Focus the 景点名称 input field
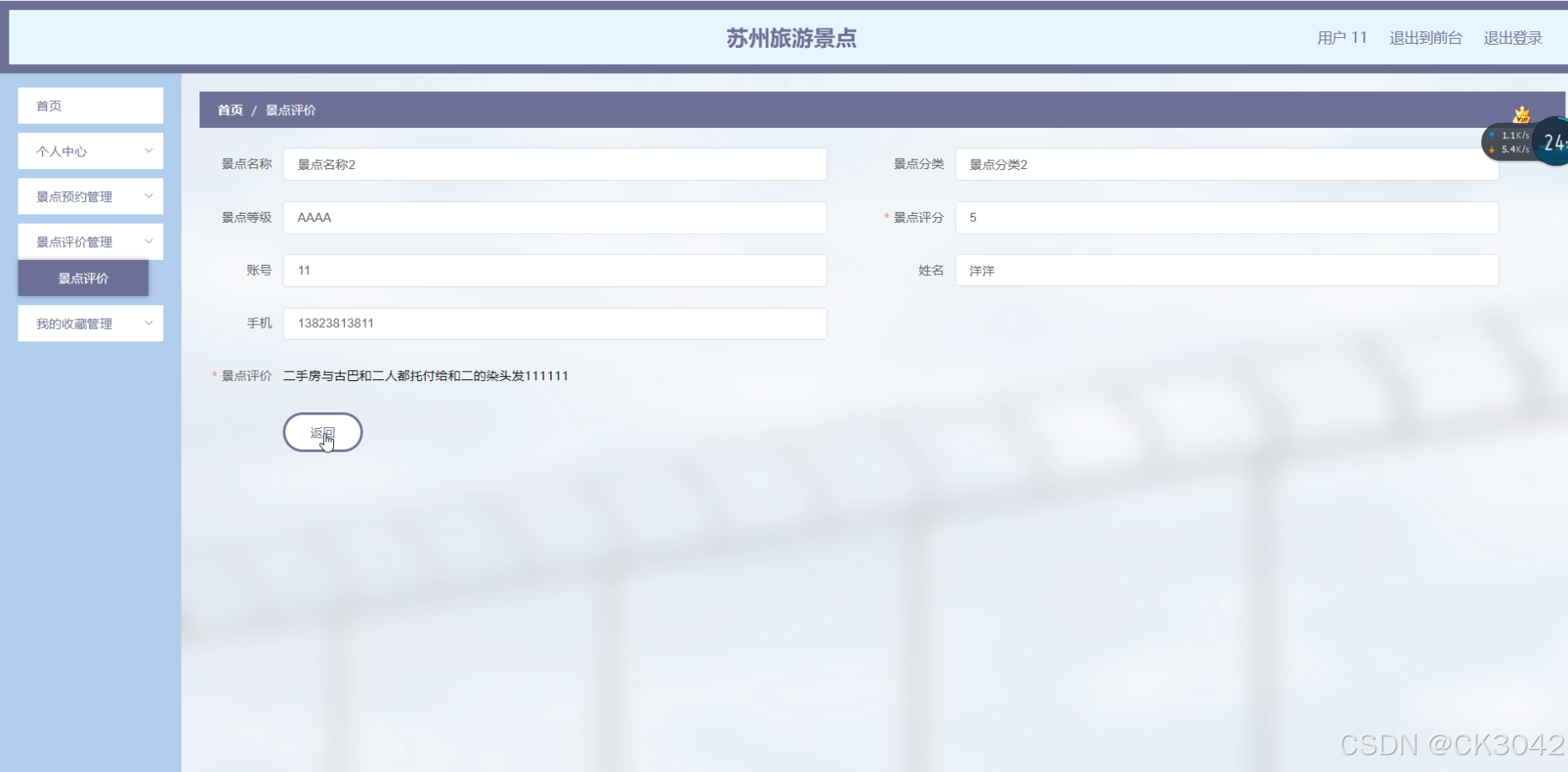This screenshot has height=772, width=1568. [x=555, y=165]
